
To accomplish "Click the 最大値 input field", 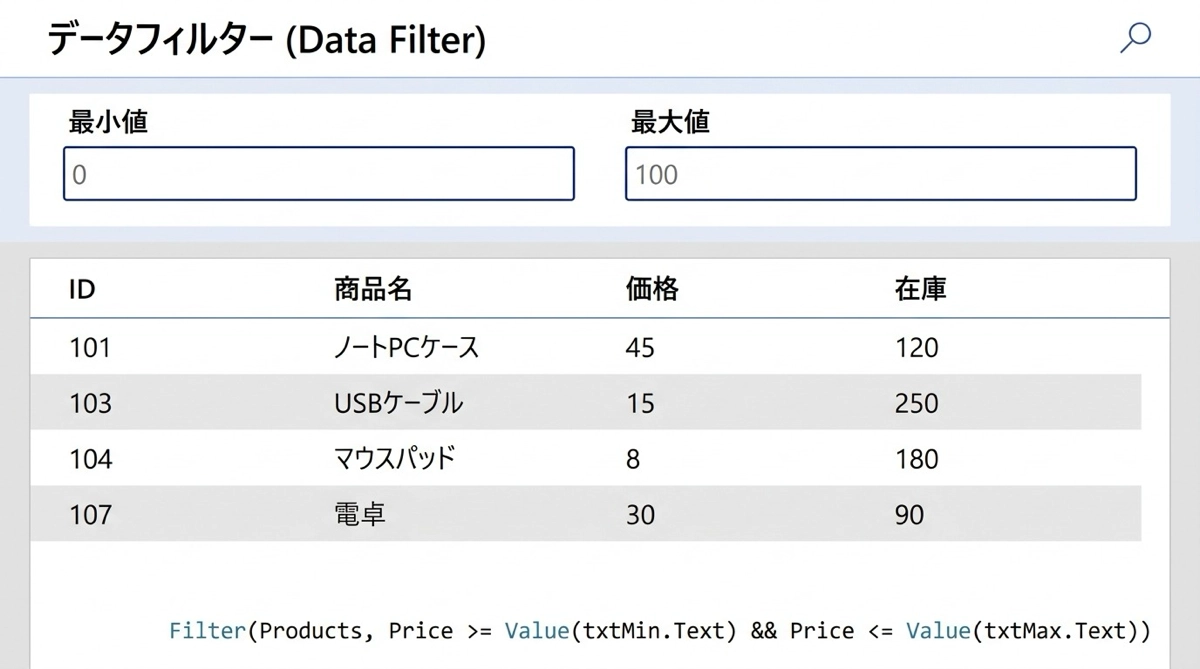I will pos(880,174).
